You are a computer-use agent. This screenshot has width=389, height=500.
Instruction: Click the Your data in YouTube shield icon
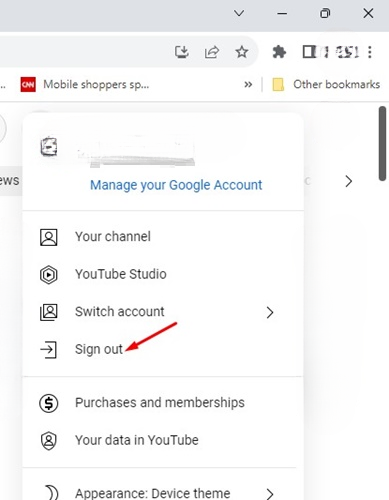49,441
